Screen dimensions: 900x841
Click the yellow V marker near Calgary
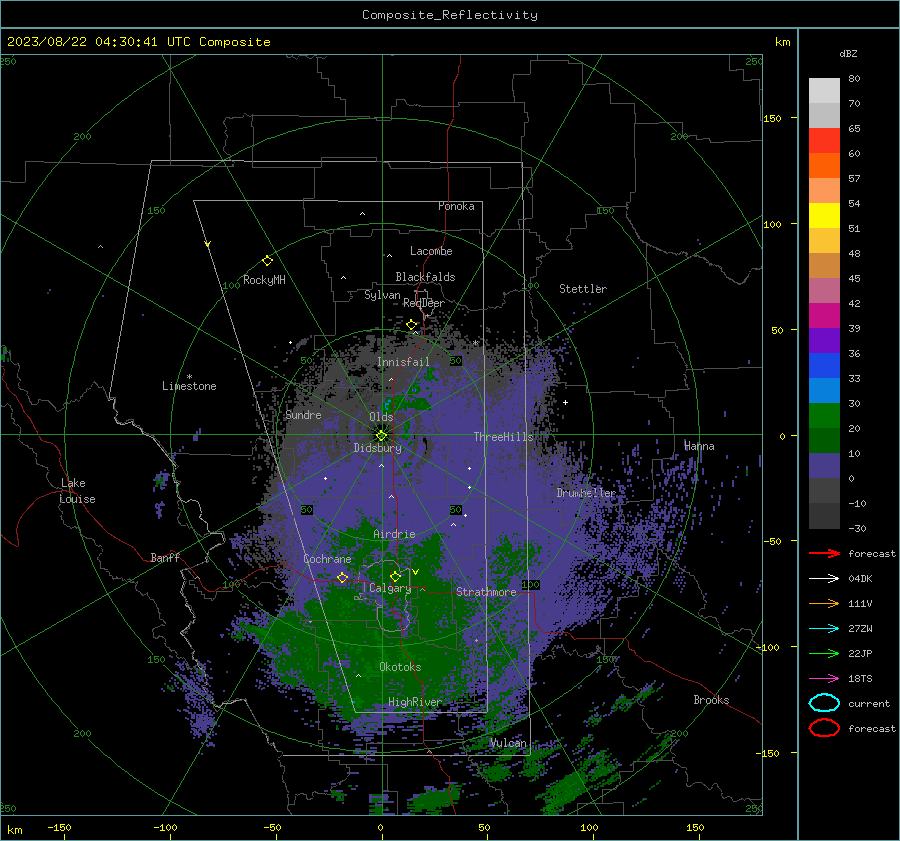(x=415, y=572)
